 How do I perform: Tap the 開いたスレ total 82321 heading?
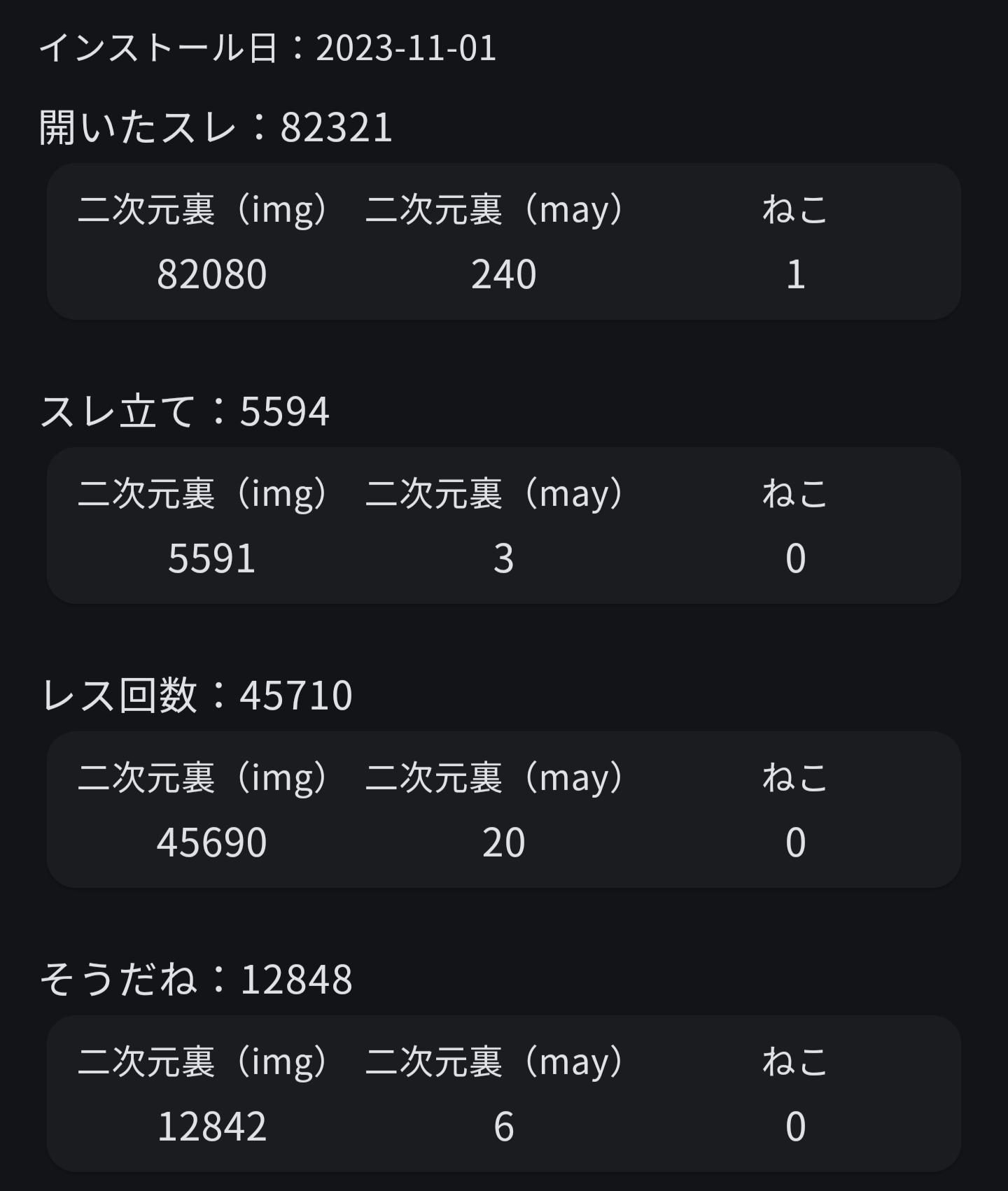point(216,128)
